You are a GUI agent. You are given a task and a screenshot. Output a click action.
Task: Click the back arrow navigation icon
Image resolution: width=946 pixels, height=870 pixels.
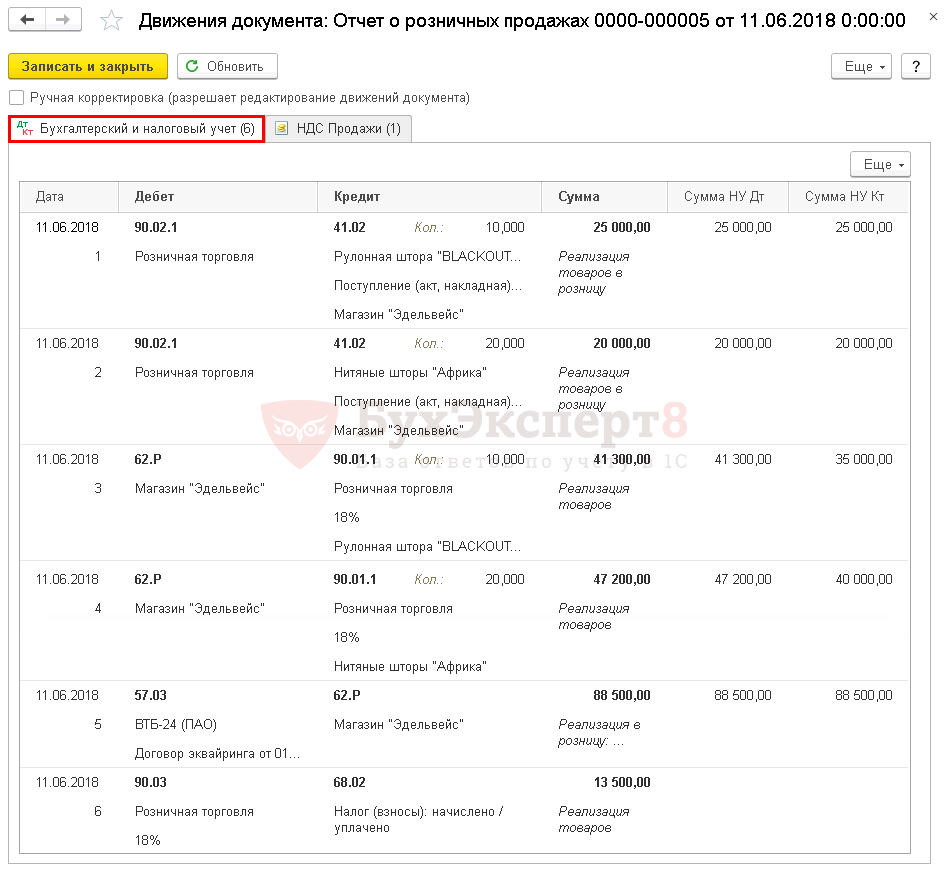29,21
